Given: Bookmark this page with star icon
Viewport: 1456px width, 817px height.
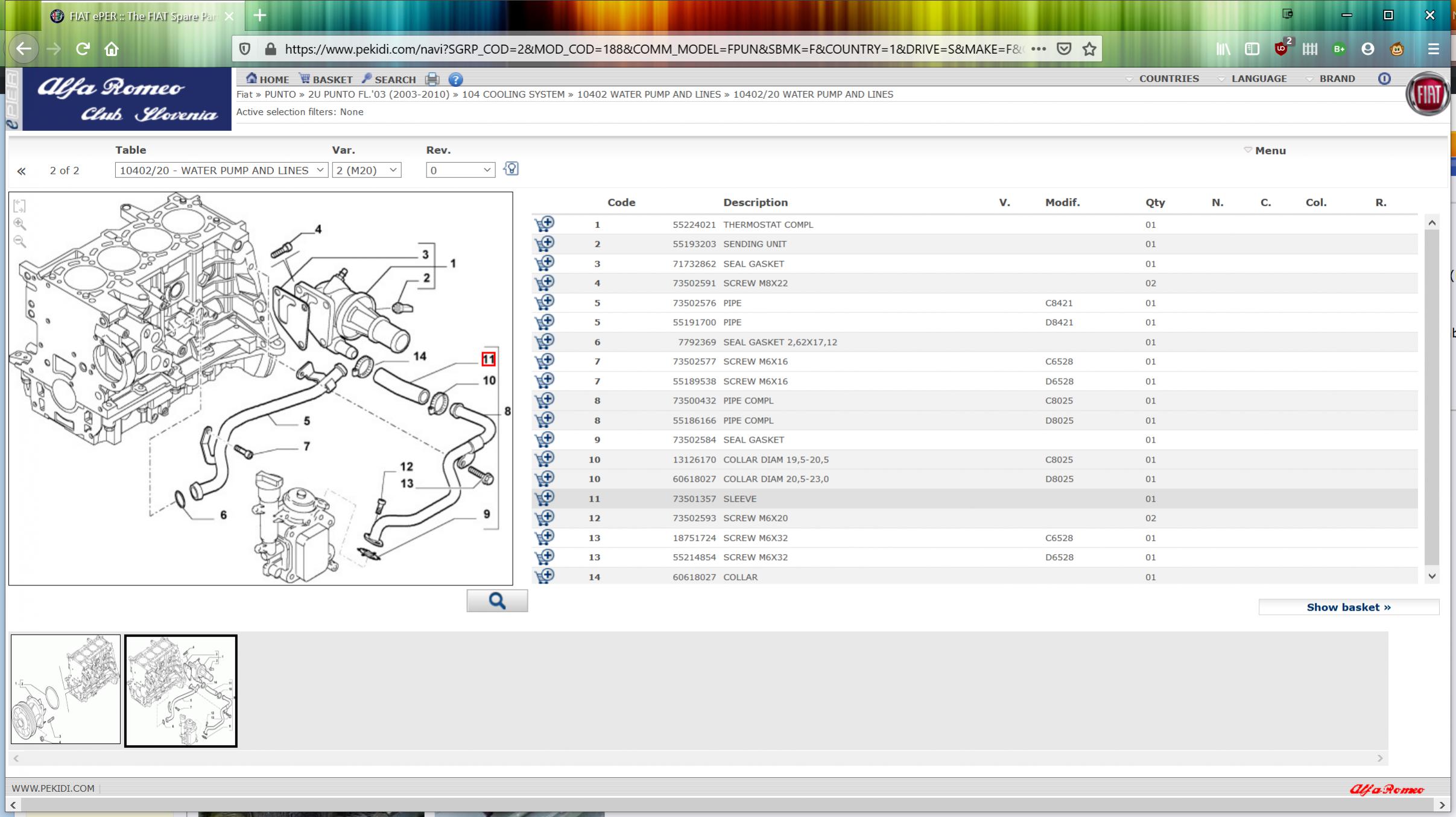Looking at the screenshot, I should point(1089,49).
